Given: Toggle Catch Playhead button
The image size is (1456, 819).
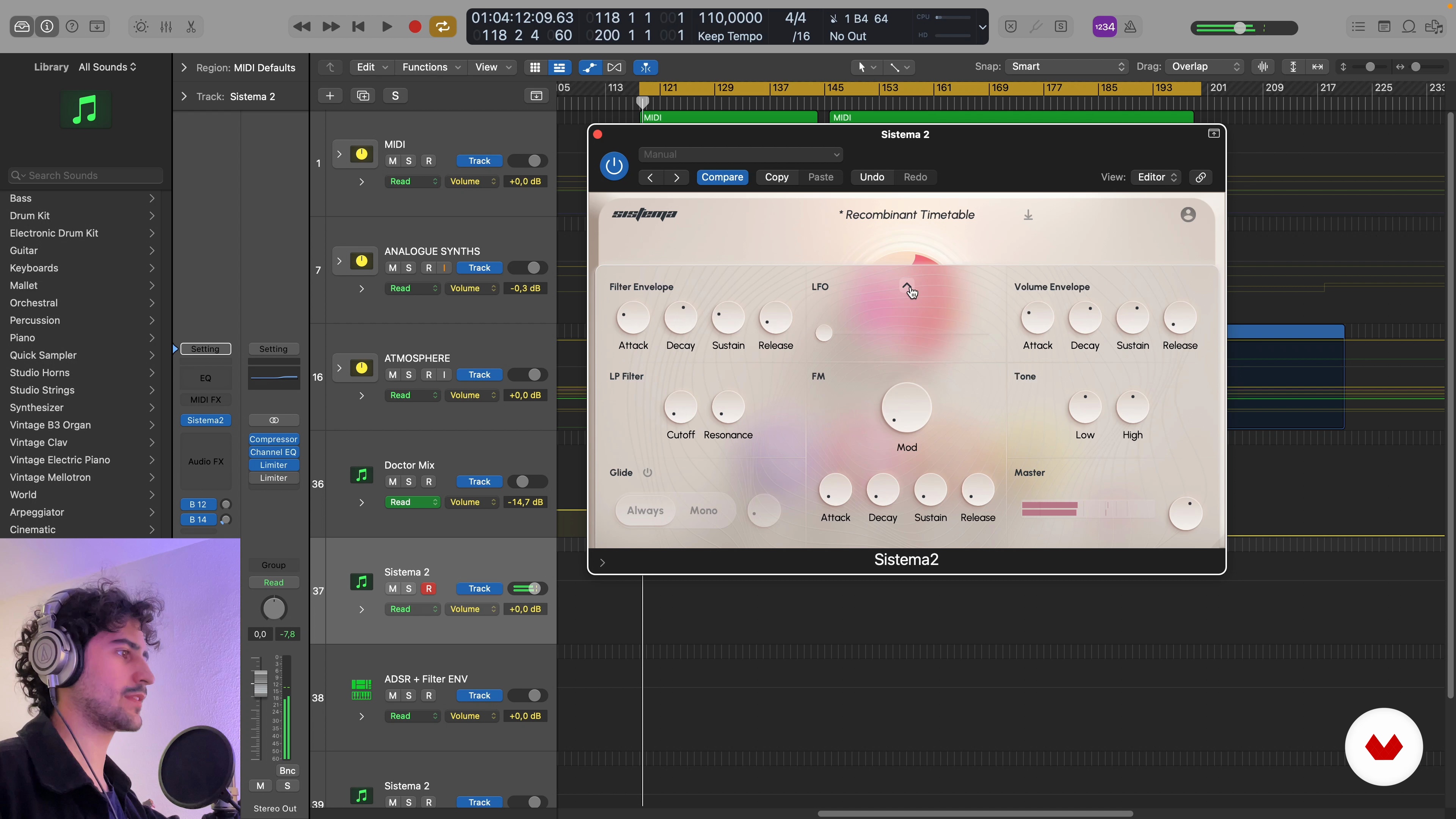Looking at the screenshot, I should (645, 67).
